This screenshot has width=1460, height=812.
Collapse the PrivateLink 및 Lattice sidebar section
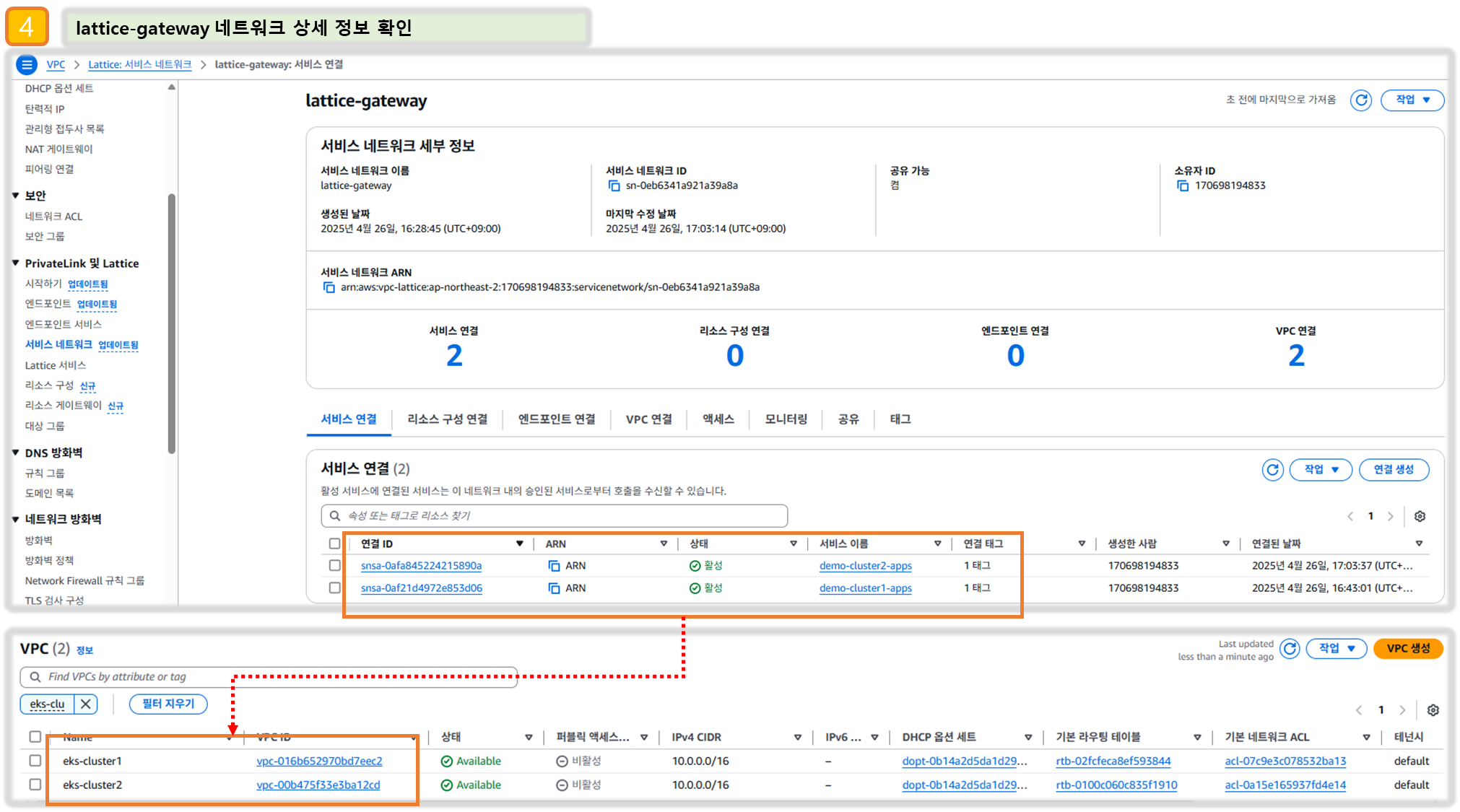(15, 263)
